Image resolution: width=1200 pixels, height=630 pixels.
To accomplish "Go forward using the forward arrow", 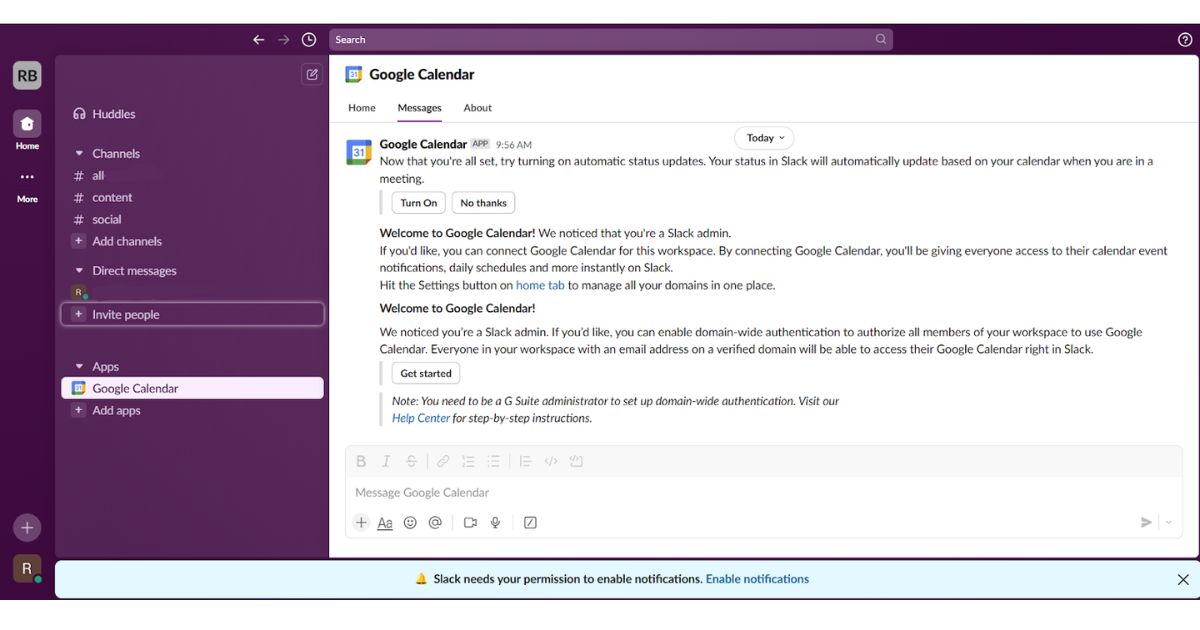I will (284, 40).
